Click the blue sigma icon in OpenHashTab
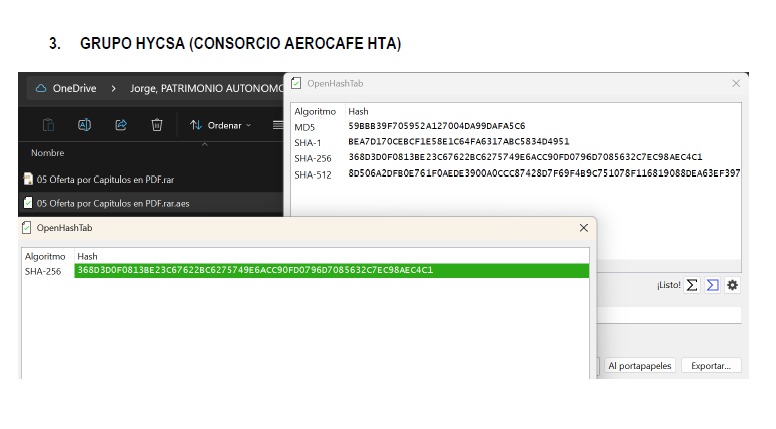776x429 pixels. [712, 285]
